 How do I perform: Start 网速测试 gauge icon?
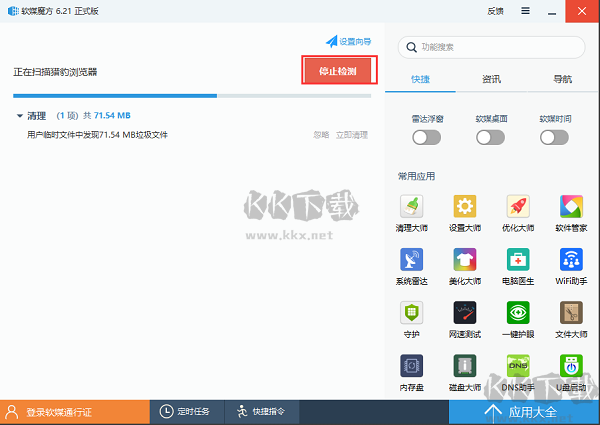pos(465,313)
